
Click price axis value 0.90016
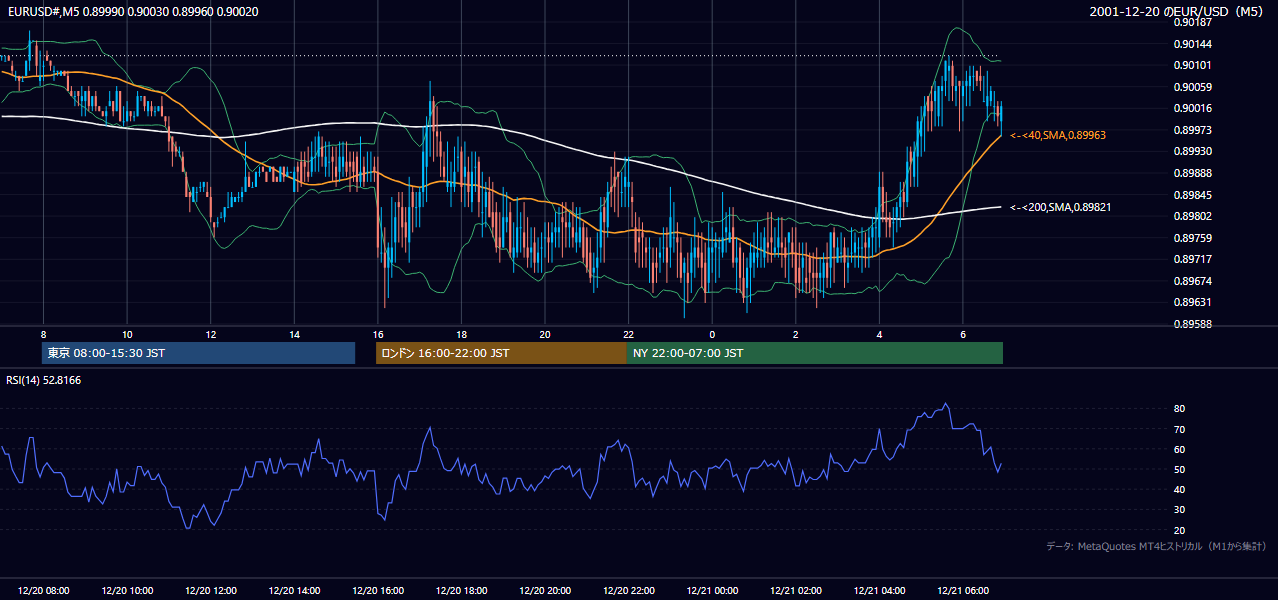[x=1192, y=108]
